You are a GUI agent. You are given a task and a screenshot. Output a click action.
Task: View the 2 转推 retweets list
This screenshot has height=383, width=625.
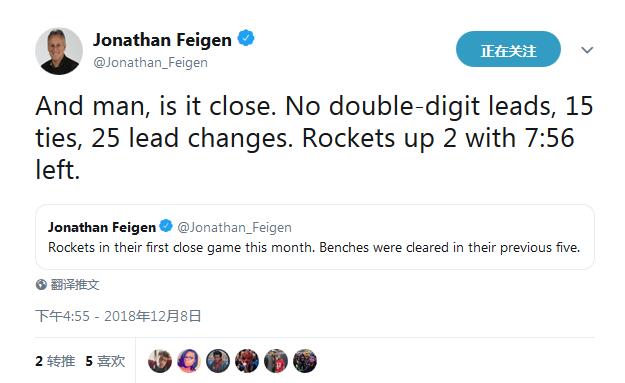tap(55, 361)
